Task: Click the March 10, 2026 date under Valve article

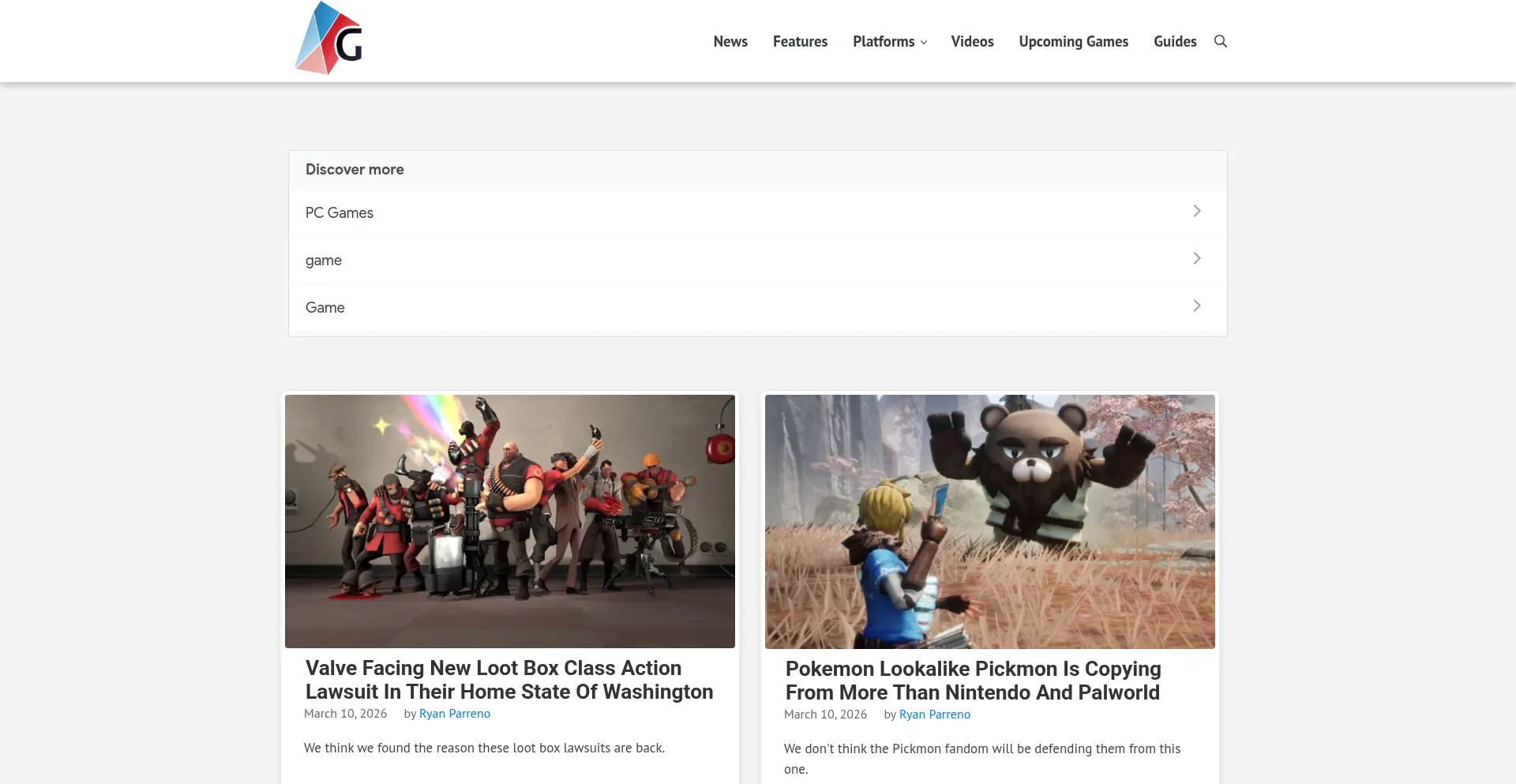Action: 346,714
